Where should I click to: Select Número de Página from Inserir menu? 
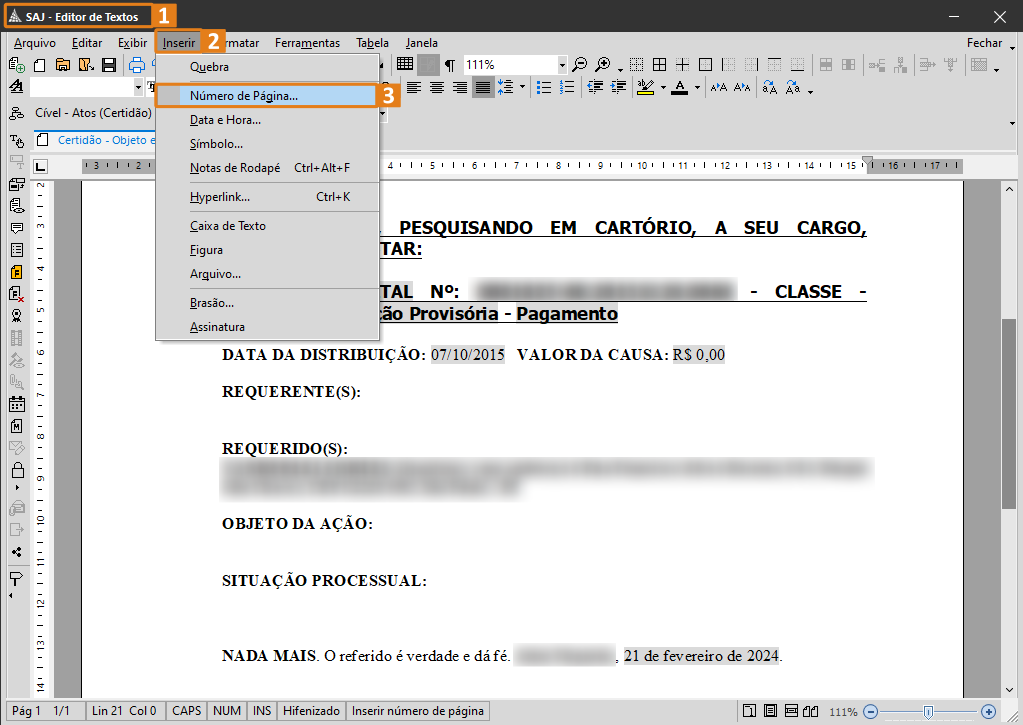click(x=267, y=96)
